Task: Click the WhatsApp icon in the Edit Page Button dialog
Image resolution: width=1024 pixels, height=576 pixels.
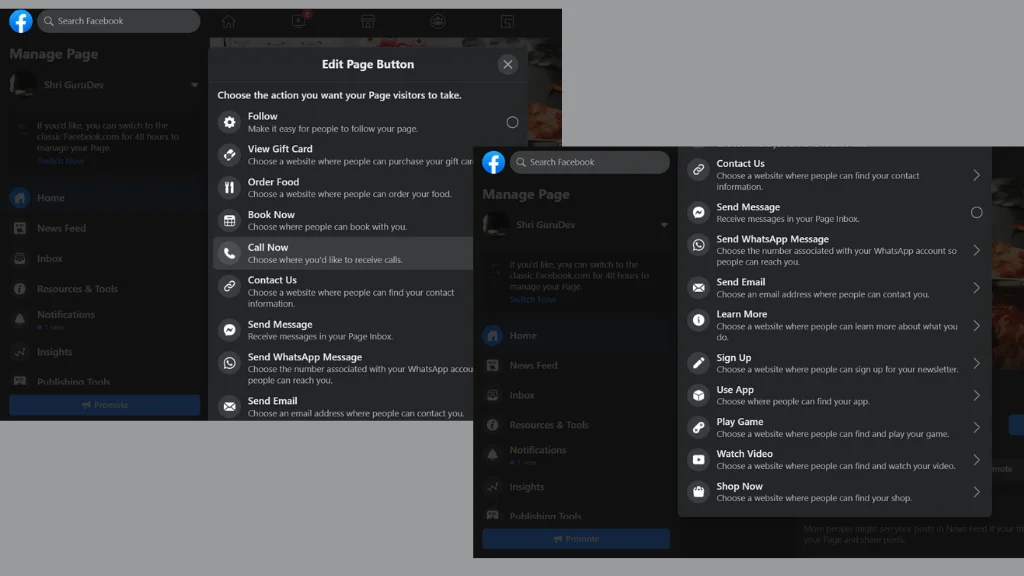Action: 229,362
